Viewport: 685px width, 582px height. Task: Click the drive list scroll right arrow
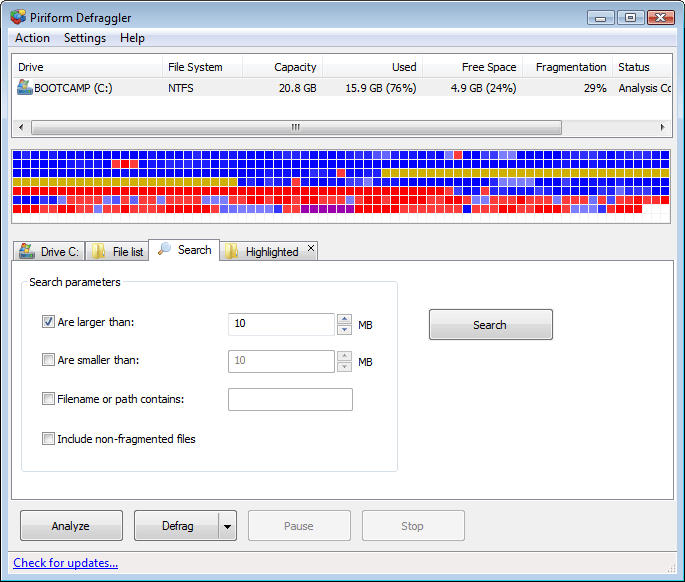click(662, 128)
